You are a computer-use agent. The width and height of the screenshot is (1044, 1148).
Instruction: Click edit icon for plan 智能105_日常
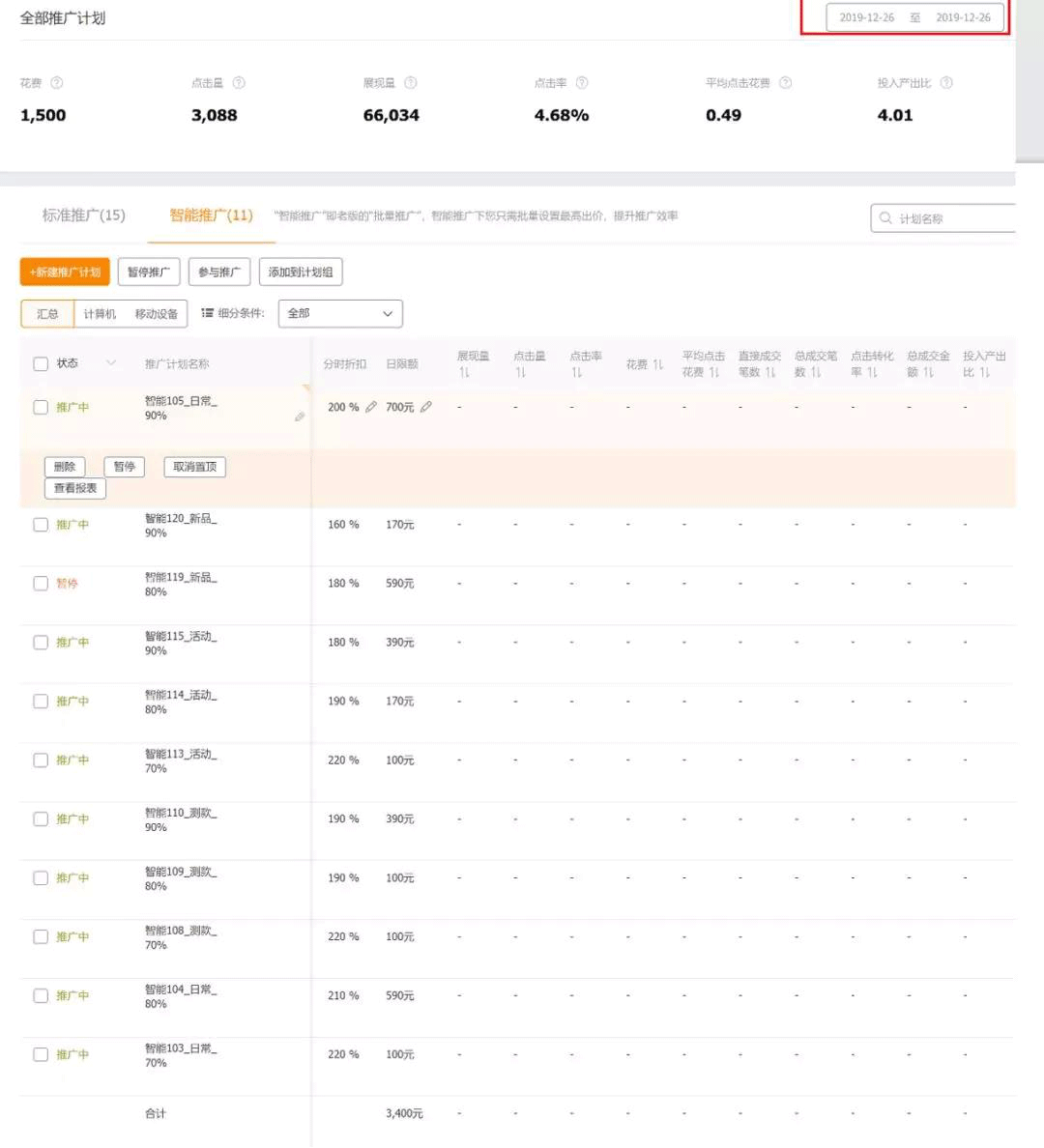[x=300, y=416]
